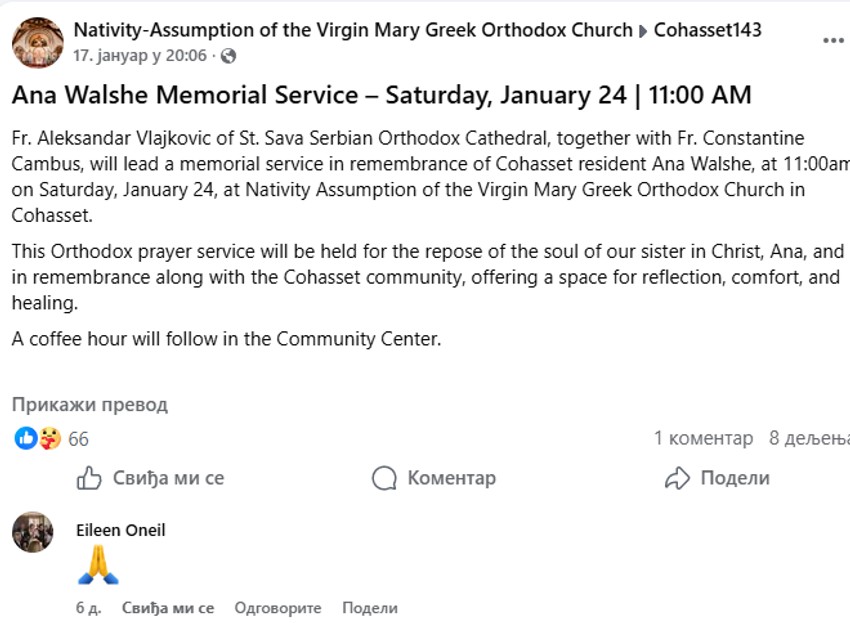
Task: View who reacted via the 66 count
Action: [x=78, y=439]
